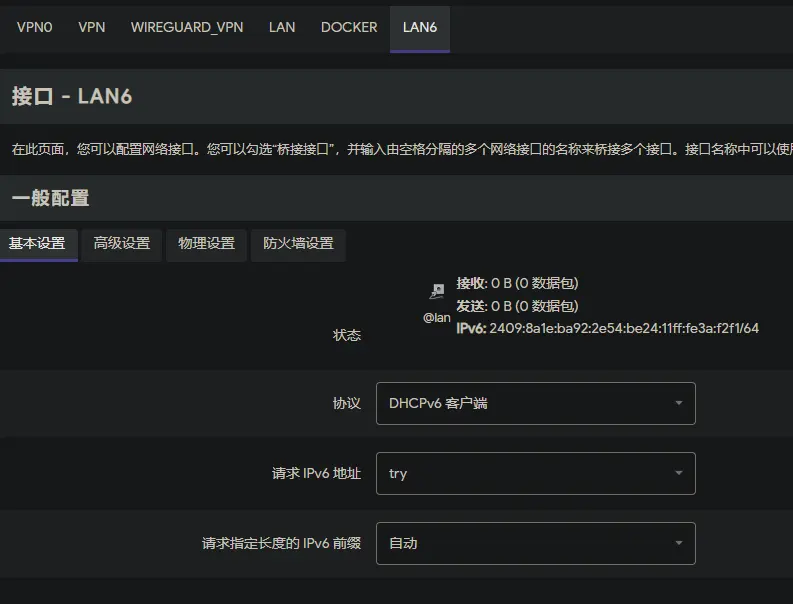Image resolution: width=793 pixels, height=604 pixels.
Task: Click the 一般配置 section header
Action: 51,198
